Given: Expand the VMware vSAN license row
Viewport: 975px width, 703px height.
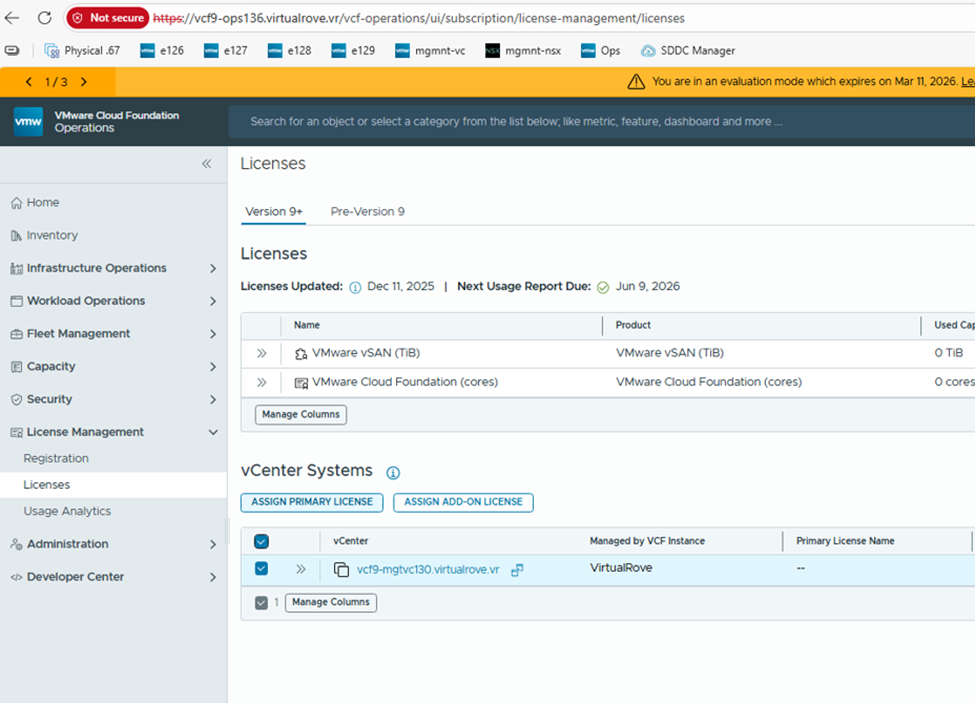Looking at the screenshot, I should pos(261,352).
